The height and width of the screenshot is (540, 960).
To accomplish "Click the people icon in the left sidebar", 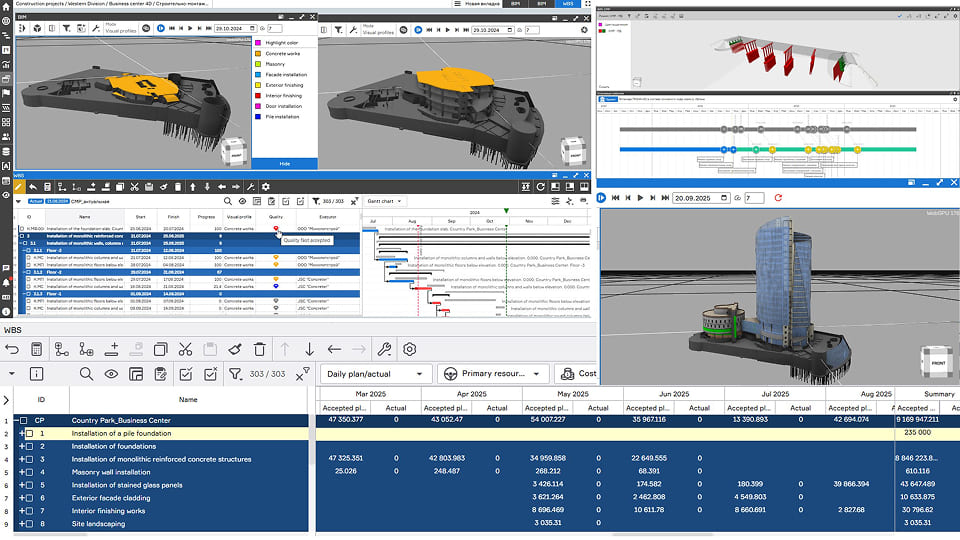I will click(x=6, y=137).
